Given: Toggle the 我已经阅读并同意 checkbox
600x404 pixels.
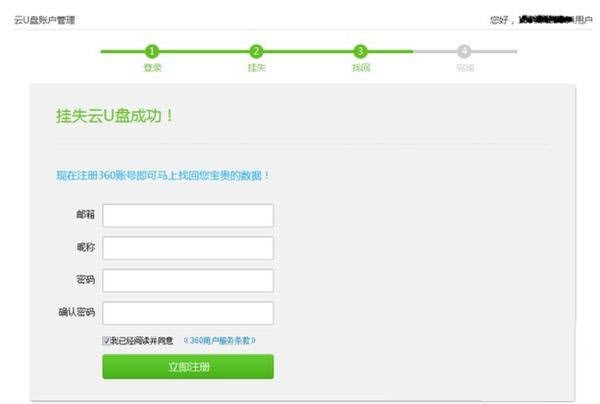Looking at the screenshot, I should pos(106,341).
